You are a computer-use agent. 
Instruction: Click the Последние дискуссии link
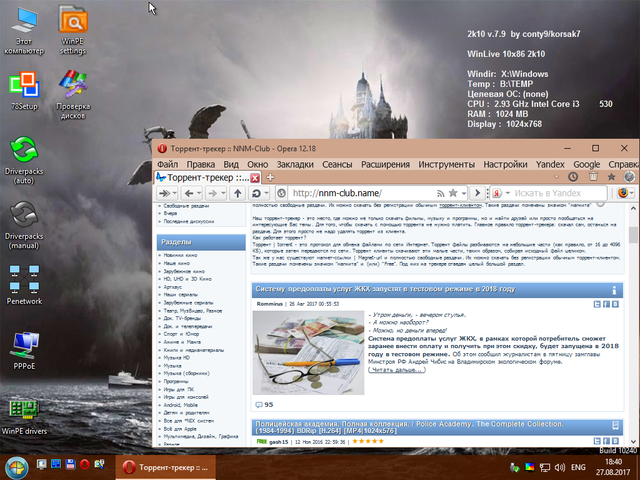pyautogui.click(x=189, y=221)
